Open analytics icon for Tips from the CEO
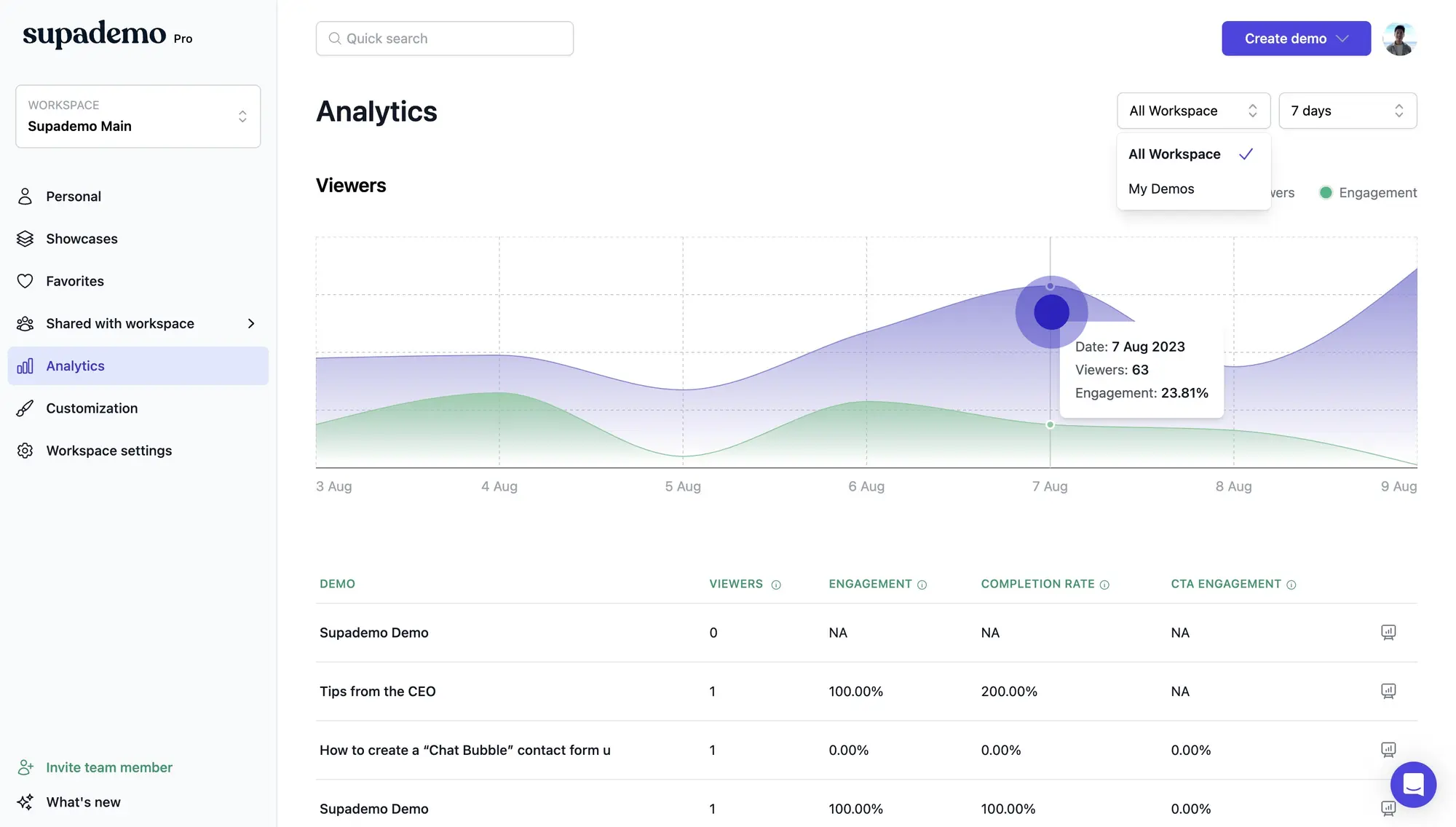 (x=1388, y=691)
